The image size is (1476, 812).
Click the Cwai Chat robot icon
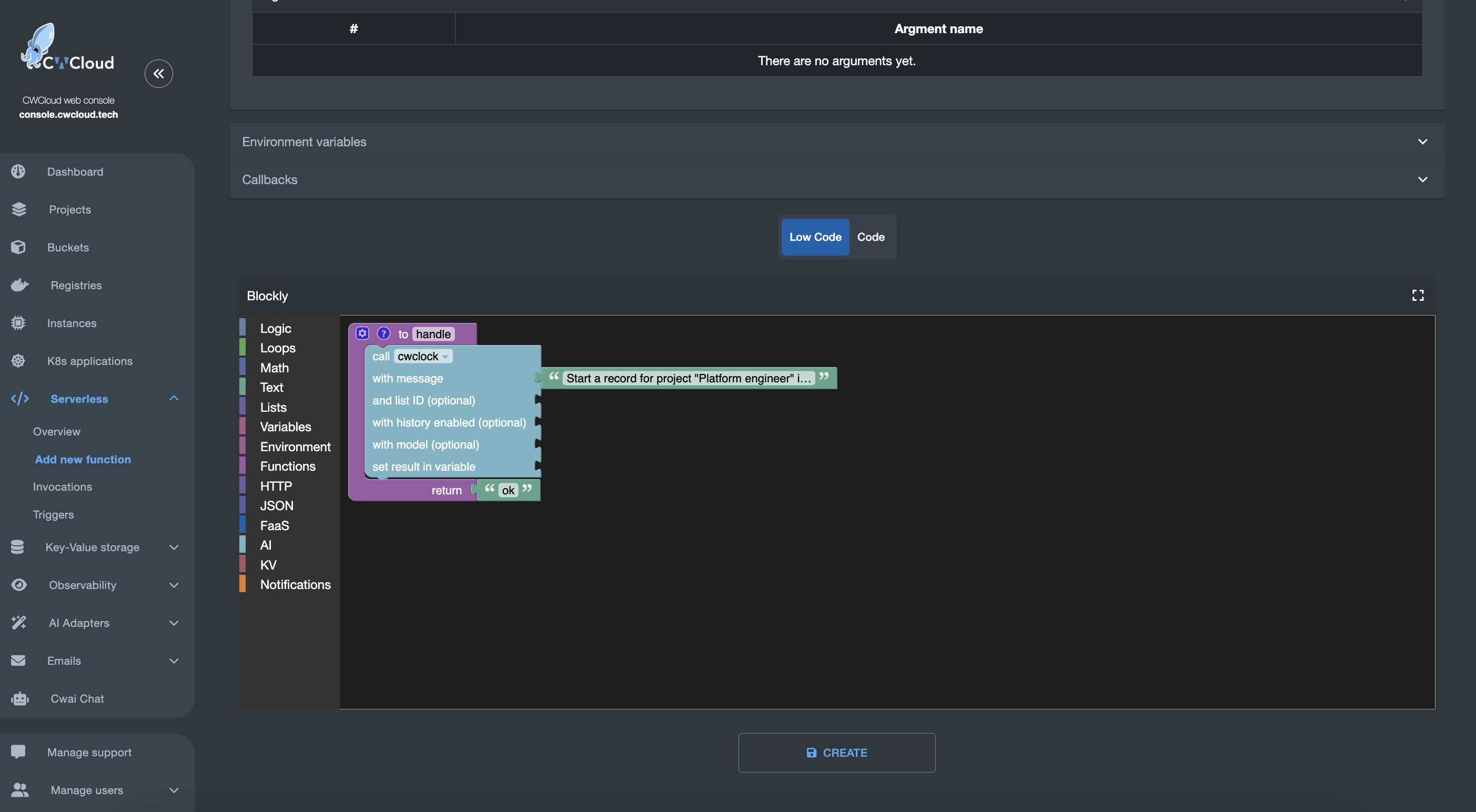19,698
